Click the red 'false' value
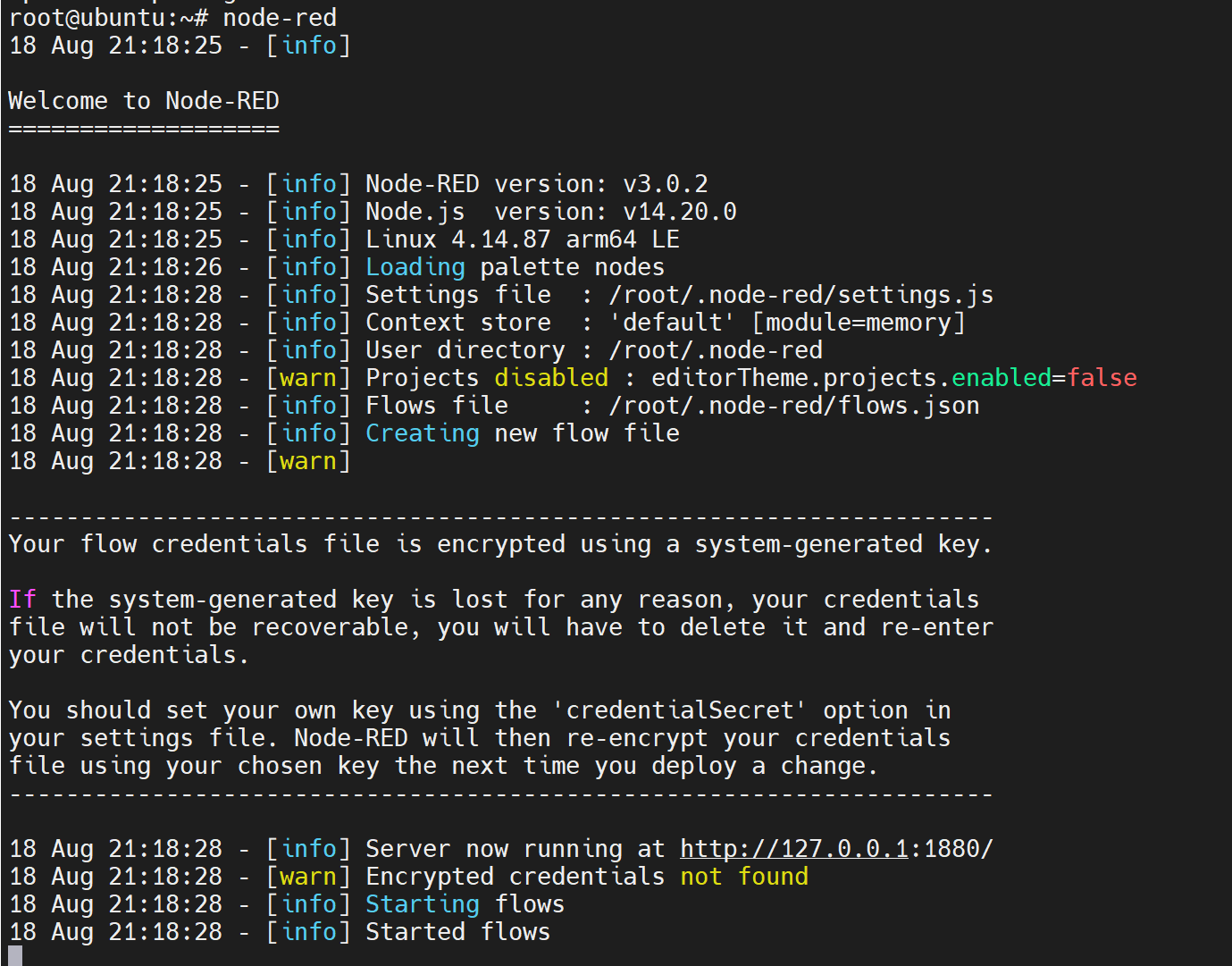The width and height of the screenshot is (1232, 966). click(1102, 378)
